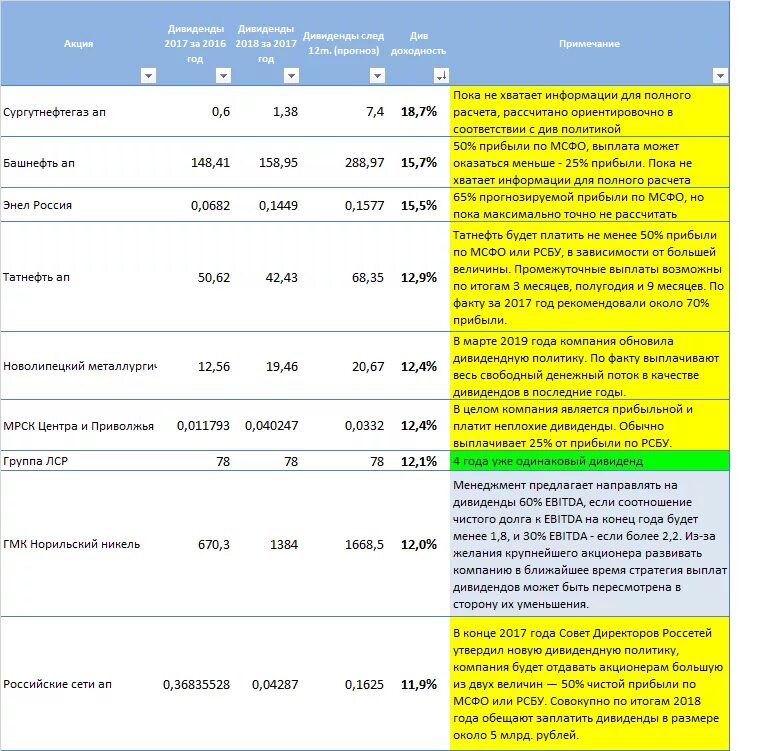768x751 pixels.
Task: Select the cell with value 19,46
Action: tap(266, 366)
